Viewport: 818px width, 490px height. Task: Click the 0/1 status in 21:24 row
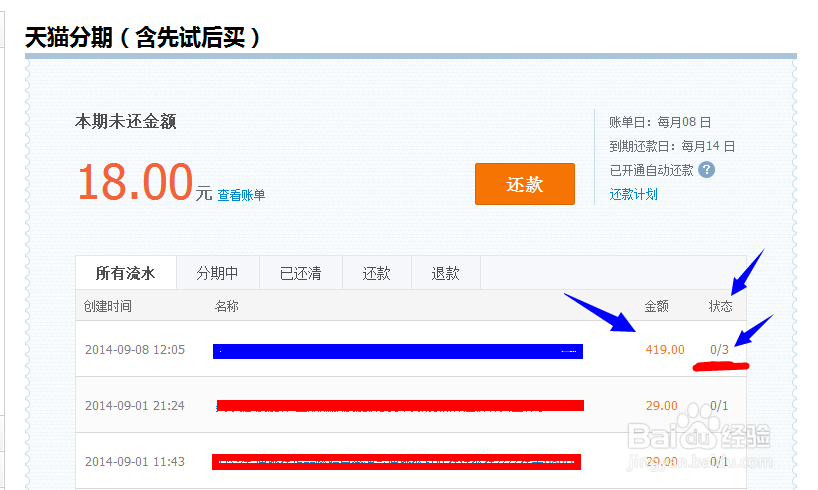pyautogui.click(x=719, y=405)
